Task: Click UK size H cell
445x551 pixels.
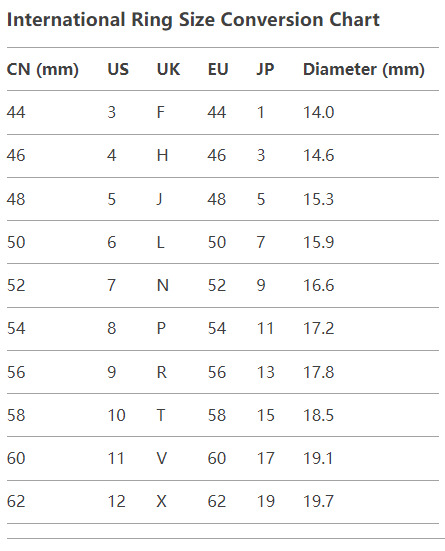Action: 162,155
